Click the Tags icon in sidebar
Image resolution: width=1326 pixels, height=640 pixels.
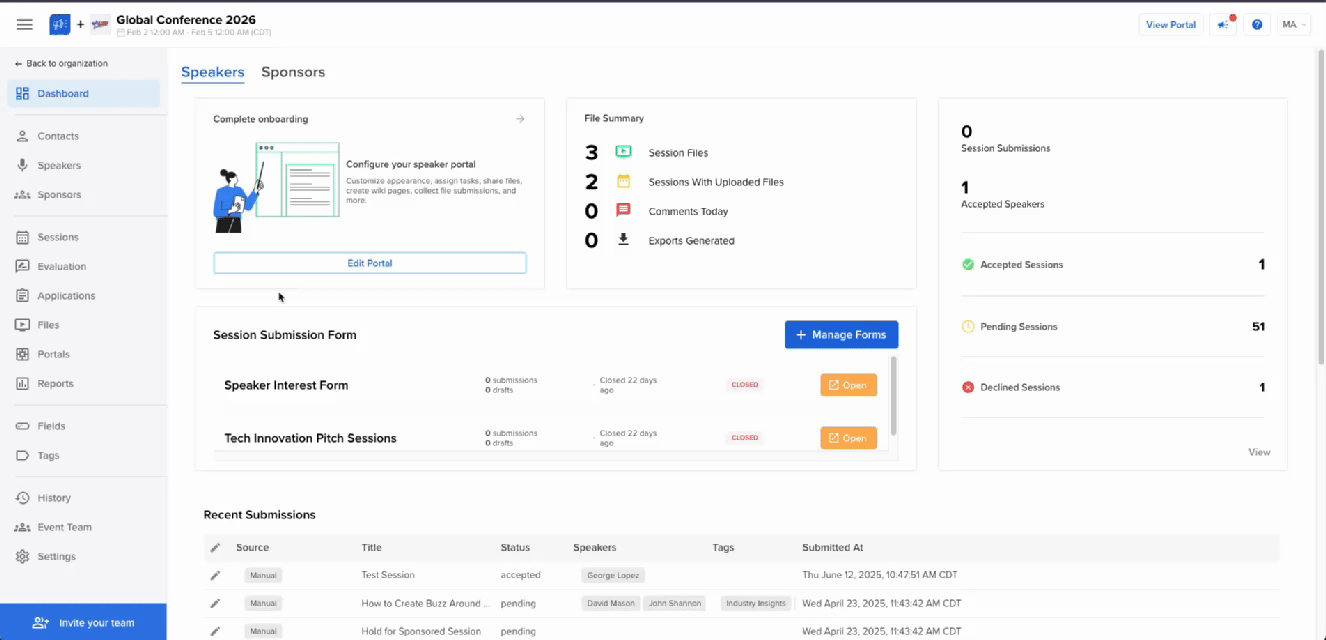[x=22, y=455]
